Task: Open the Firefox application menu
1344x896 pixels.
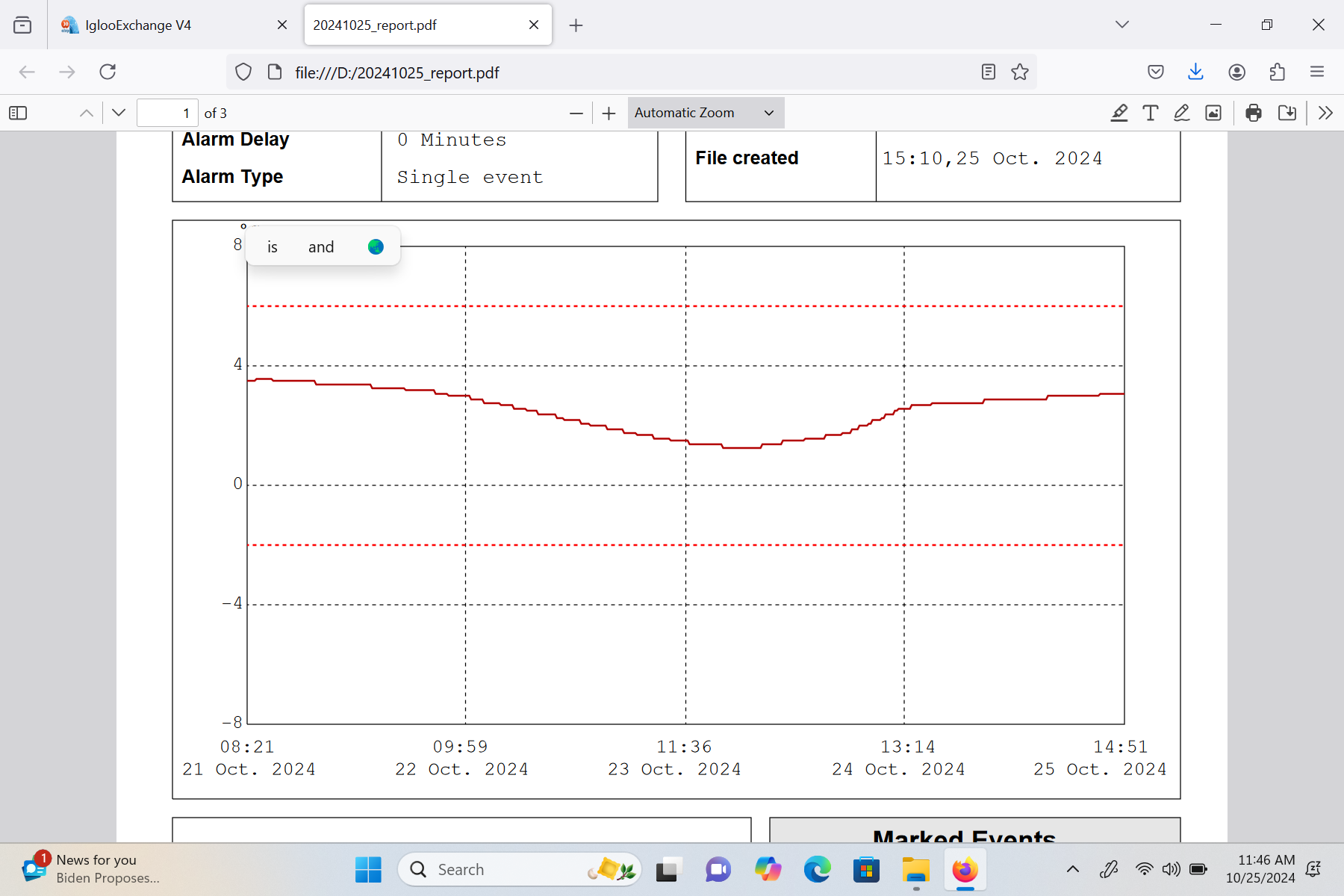Action: [x=1317, y=72]
